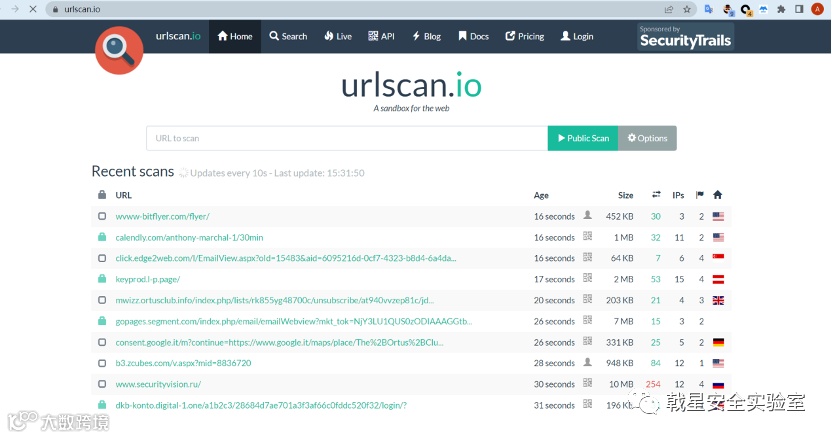Click user submission icon for b3.zcubes.com row
Viewport: 832px width, 438px height.
(587, 362)
